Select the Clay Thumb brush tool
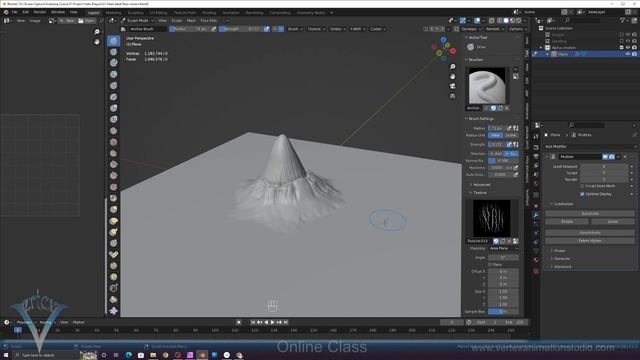Image resolution: width=640 pixels, height=360 pixels. [113, 86]
